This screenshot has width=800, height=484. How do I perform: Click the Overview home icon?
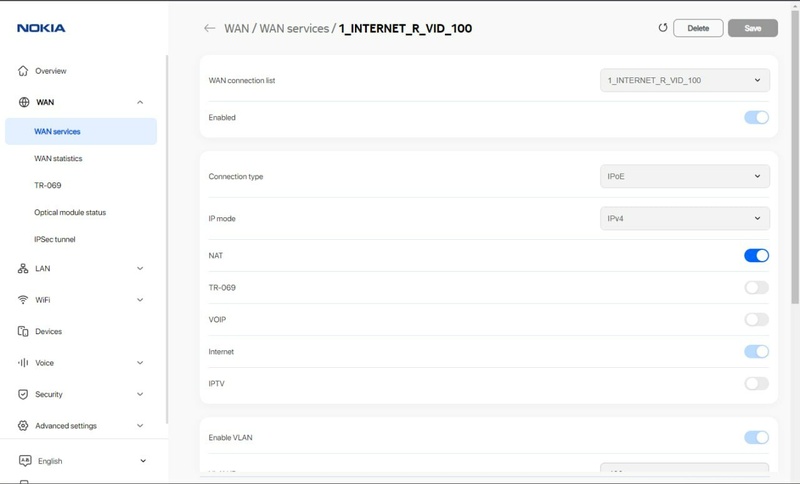coord(24,71)
